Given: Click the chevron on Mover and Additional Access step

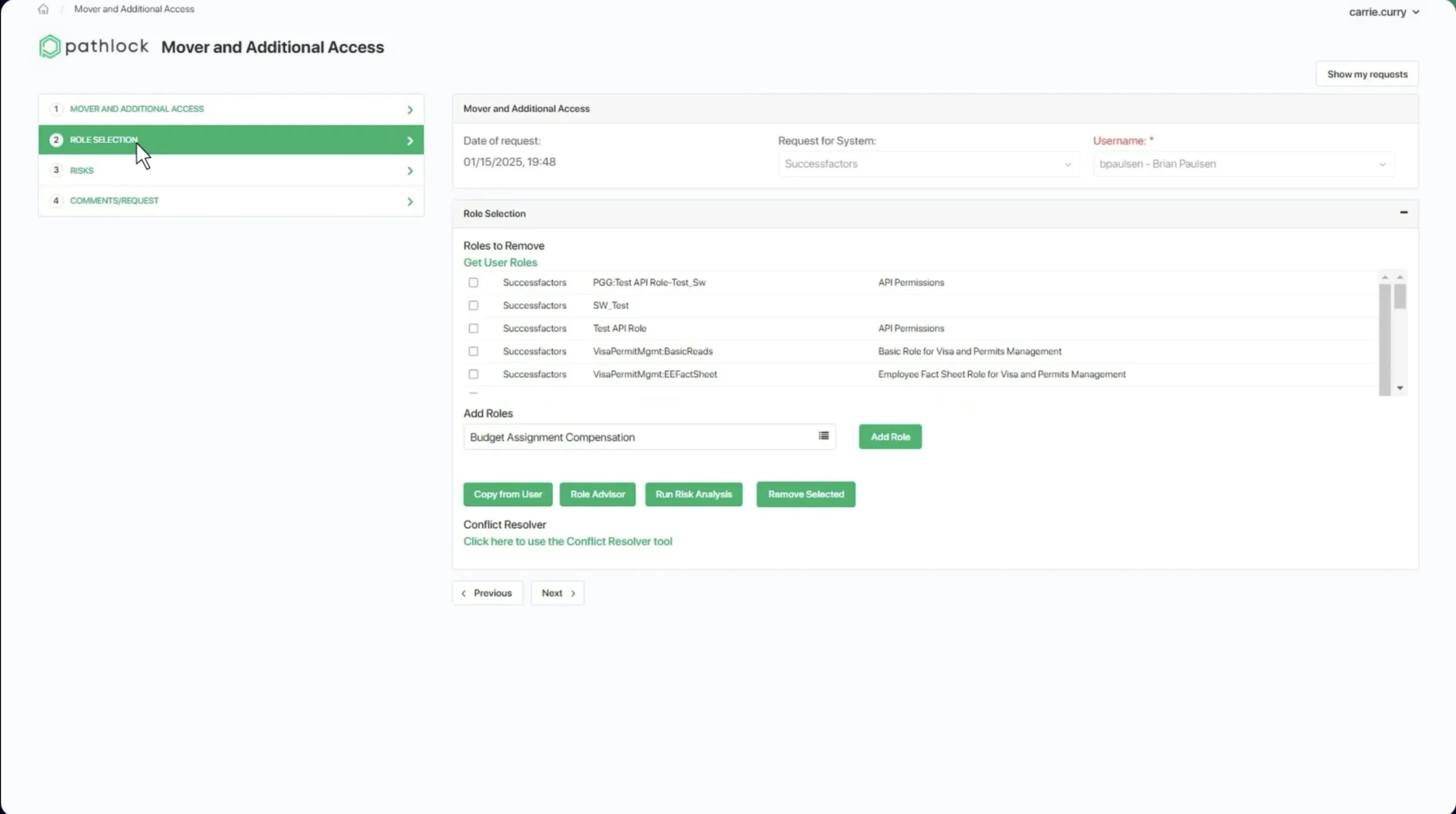Looking at the screenshot, I should pyautogui.click(x=410, y=109).
